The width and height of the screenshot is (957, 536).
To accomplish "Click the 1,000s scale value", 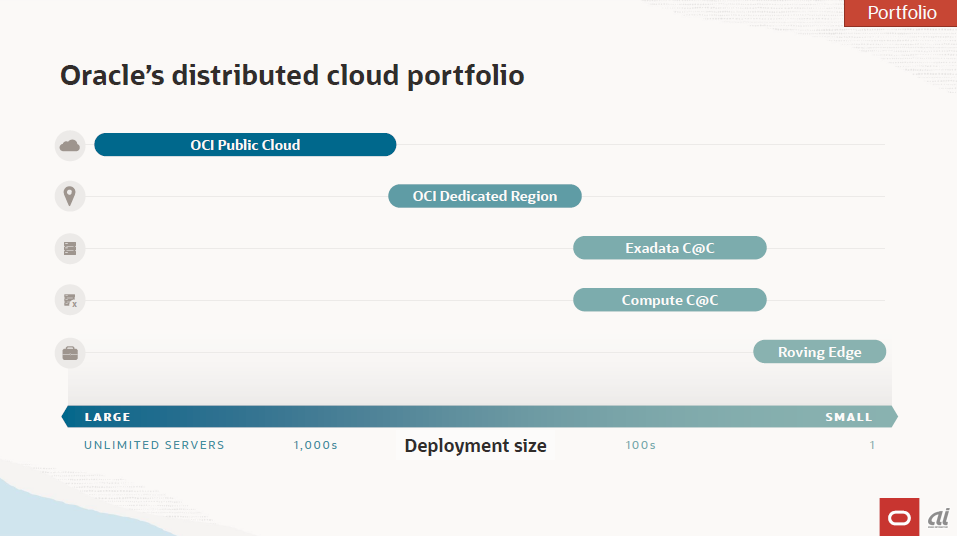I will click(x=316, y=445).
